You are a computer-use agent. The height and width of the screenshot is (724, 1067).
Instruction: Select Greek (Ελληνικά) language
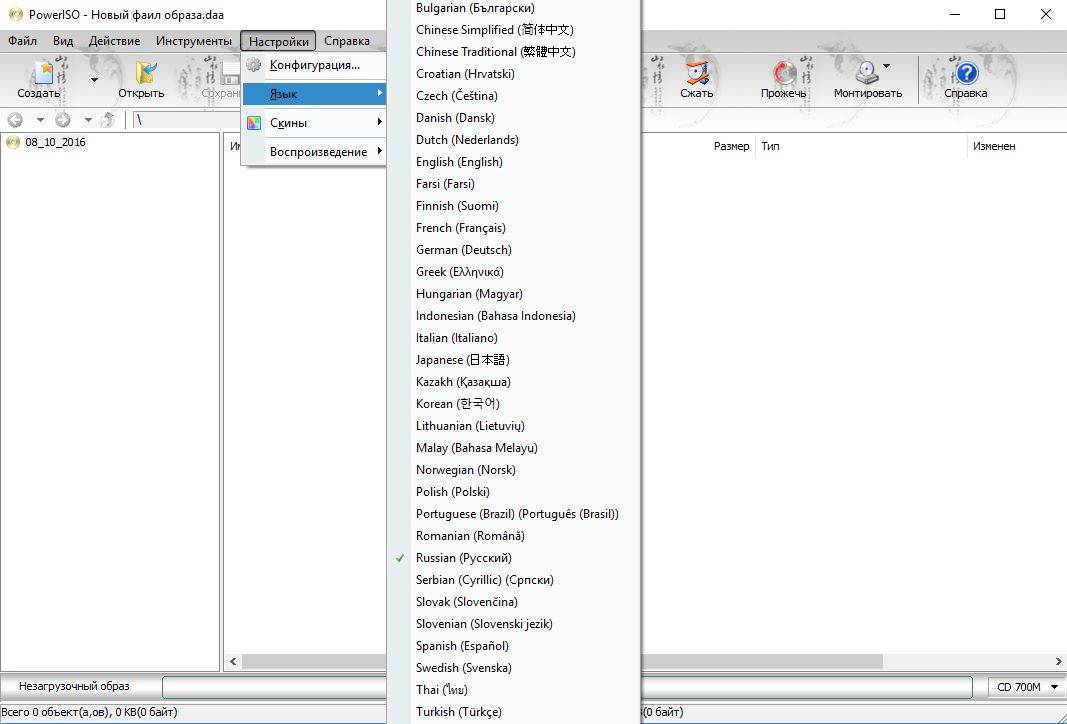click(514, 272)
